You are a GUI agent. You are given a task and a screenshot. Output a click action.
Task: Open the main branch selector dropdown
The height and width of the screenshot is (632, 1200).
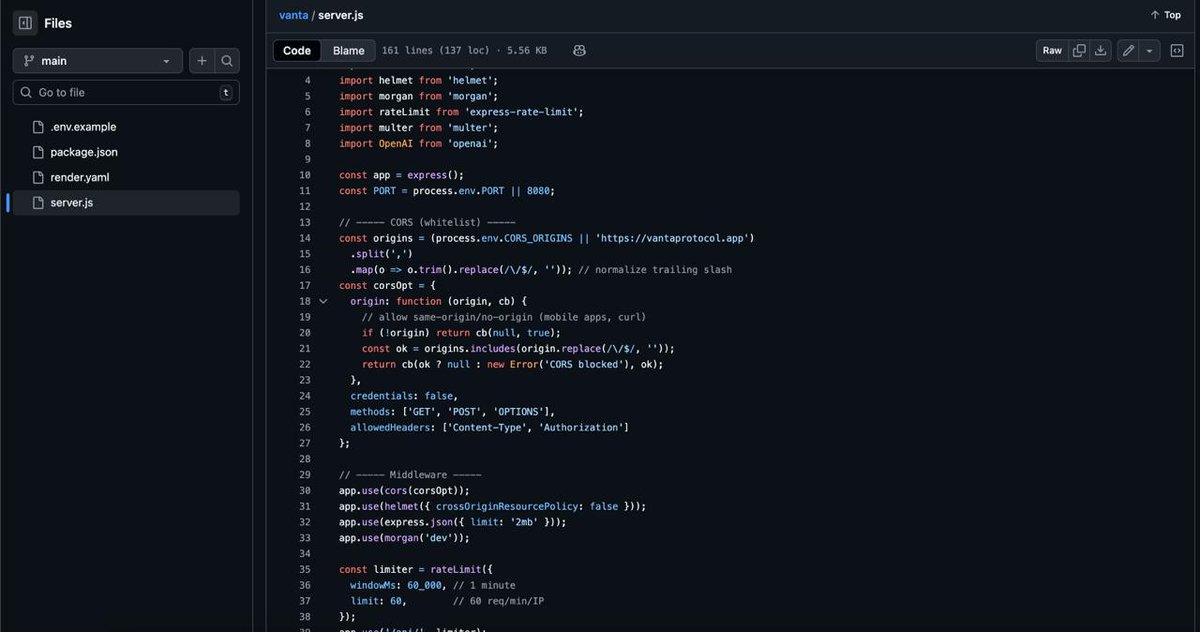(98, 61)
